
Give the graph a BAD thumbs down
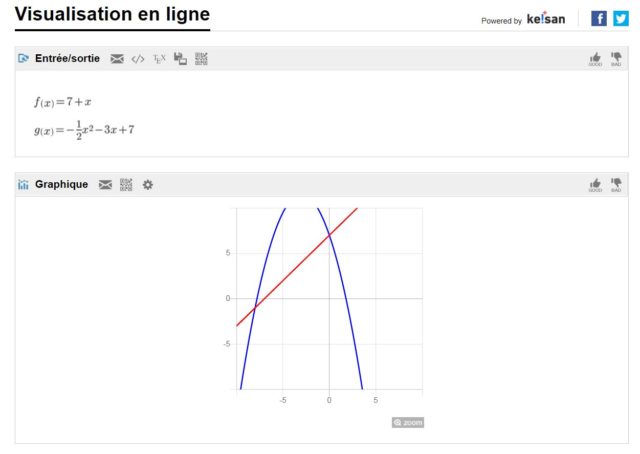[616, 185]
